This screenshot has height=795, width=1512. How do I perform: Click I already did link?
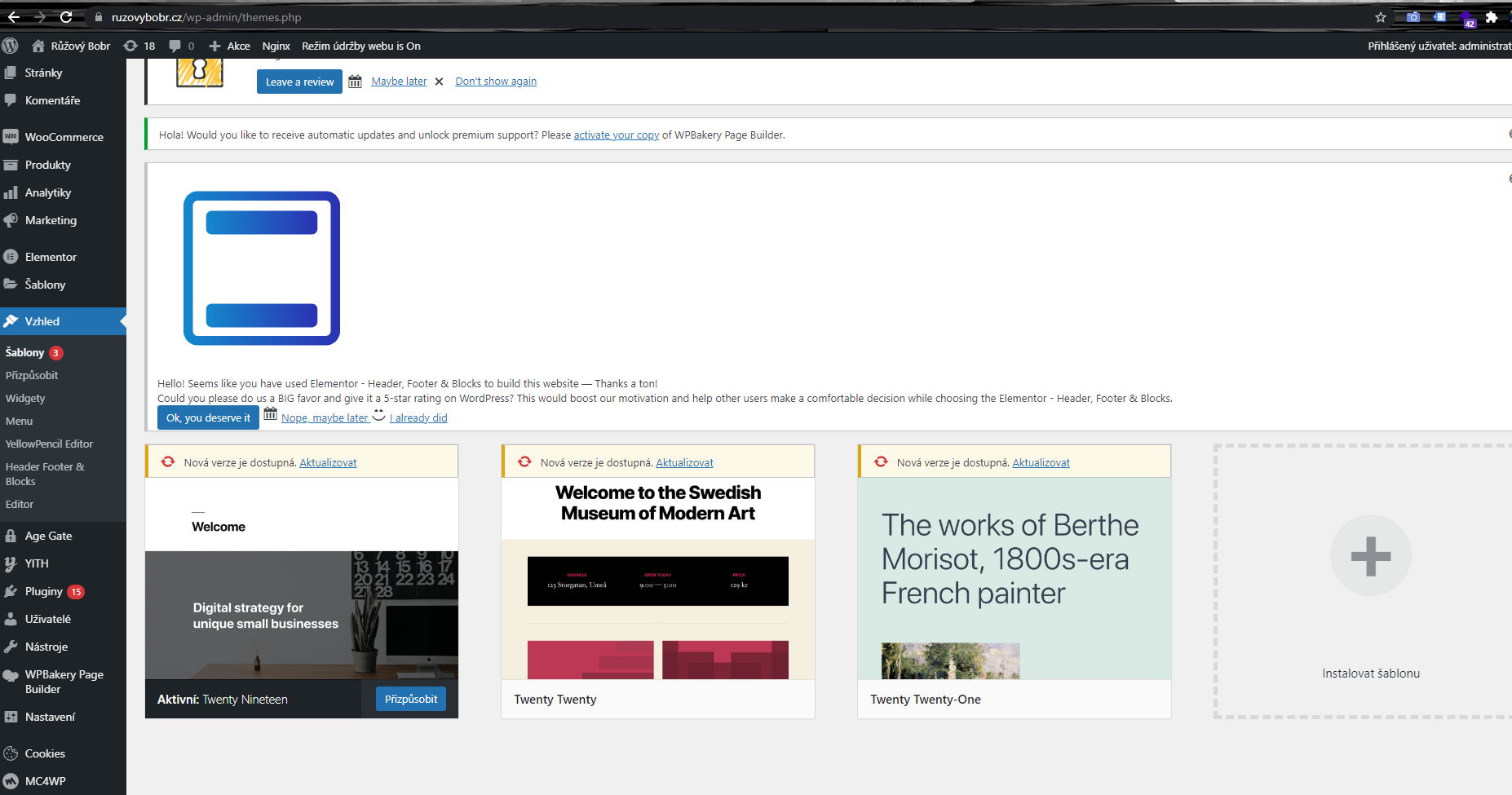point(418,418)
